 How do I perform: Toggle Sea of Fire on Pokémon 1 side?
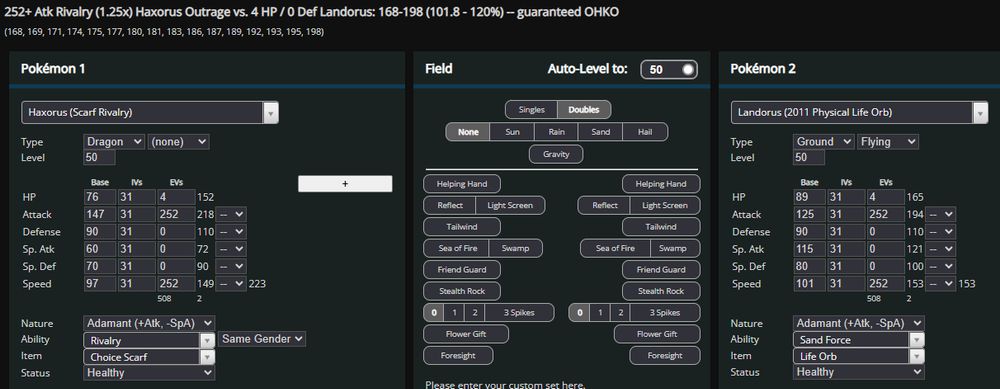pos(456,248)
